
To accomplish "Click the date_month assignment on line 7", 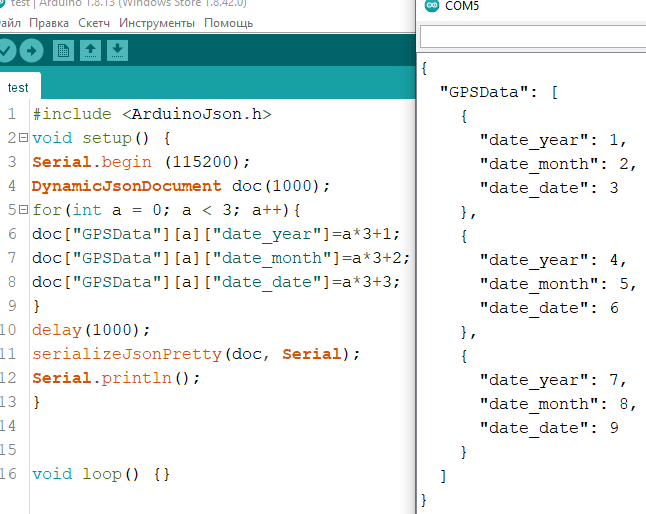I will (x=221, y=258).
